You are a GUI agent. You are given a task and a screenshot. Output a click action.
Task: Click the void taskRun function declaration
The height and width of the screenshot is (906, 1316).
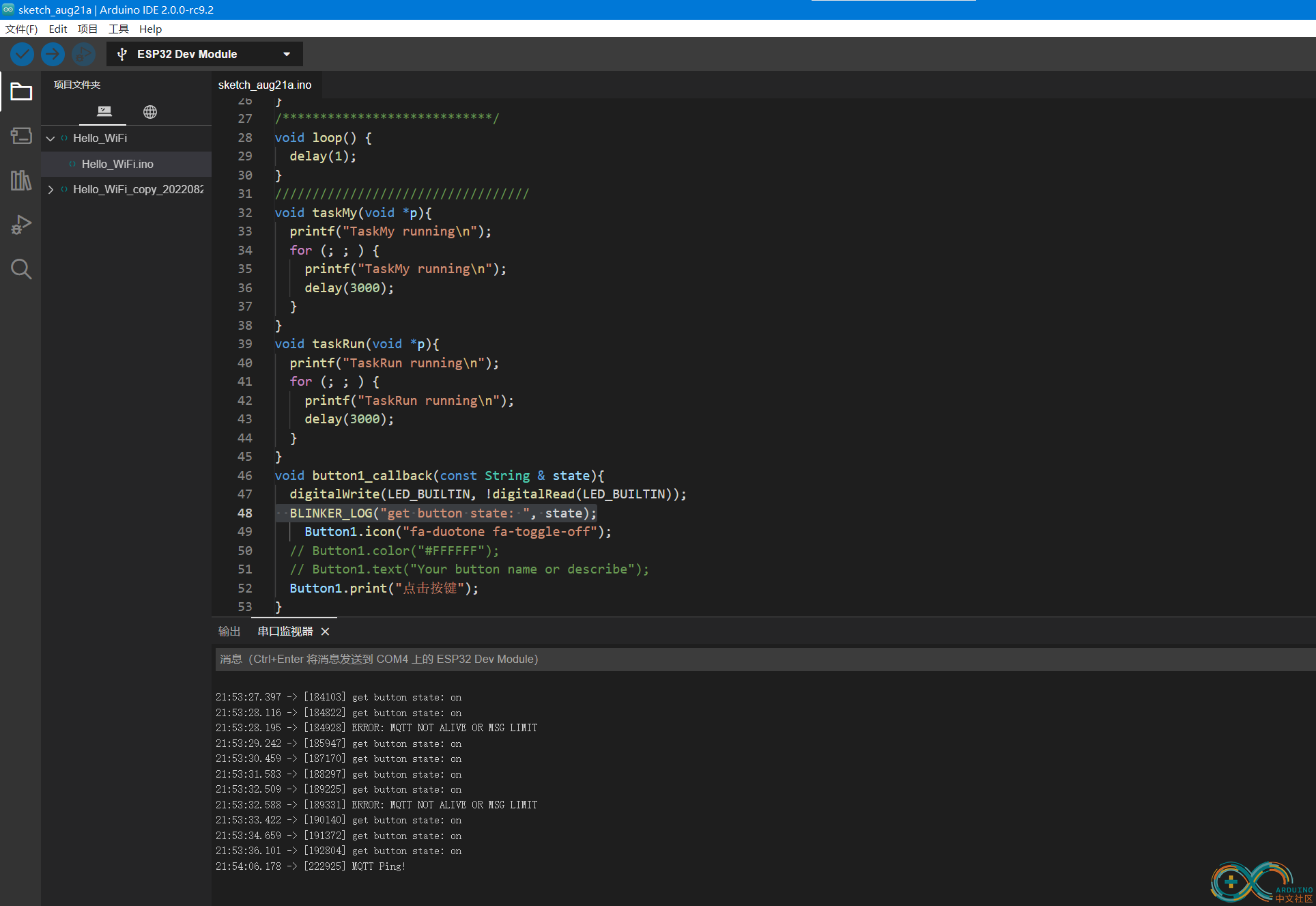pos(357,344)
